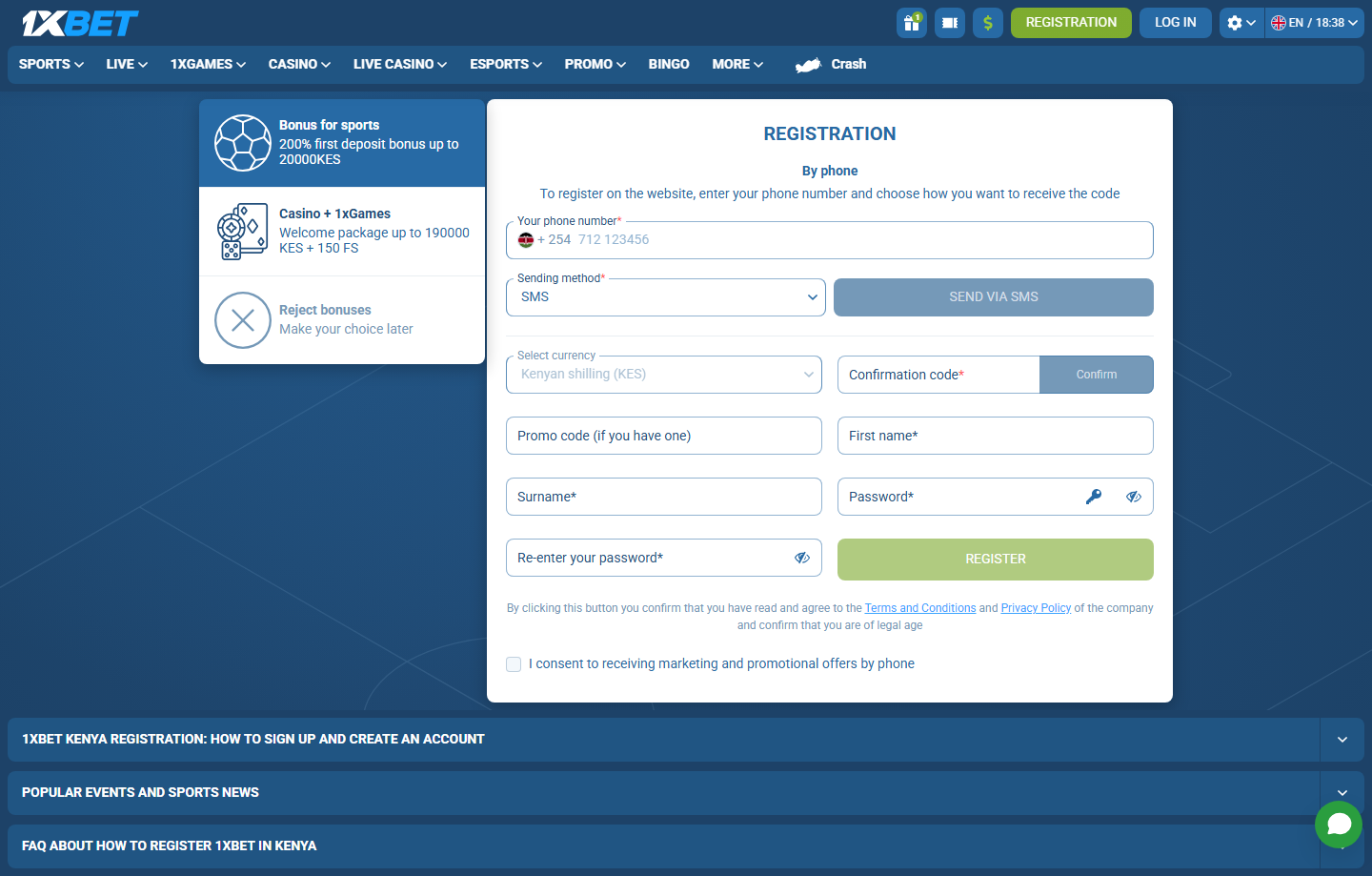Open the 1XGAMES menu
Screen dimensions: 1372x876
coord(208,65)
